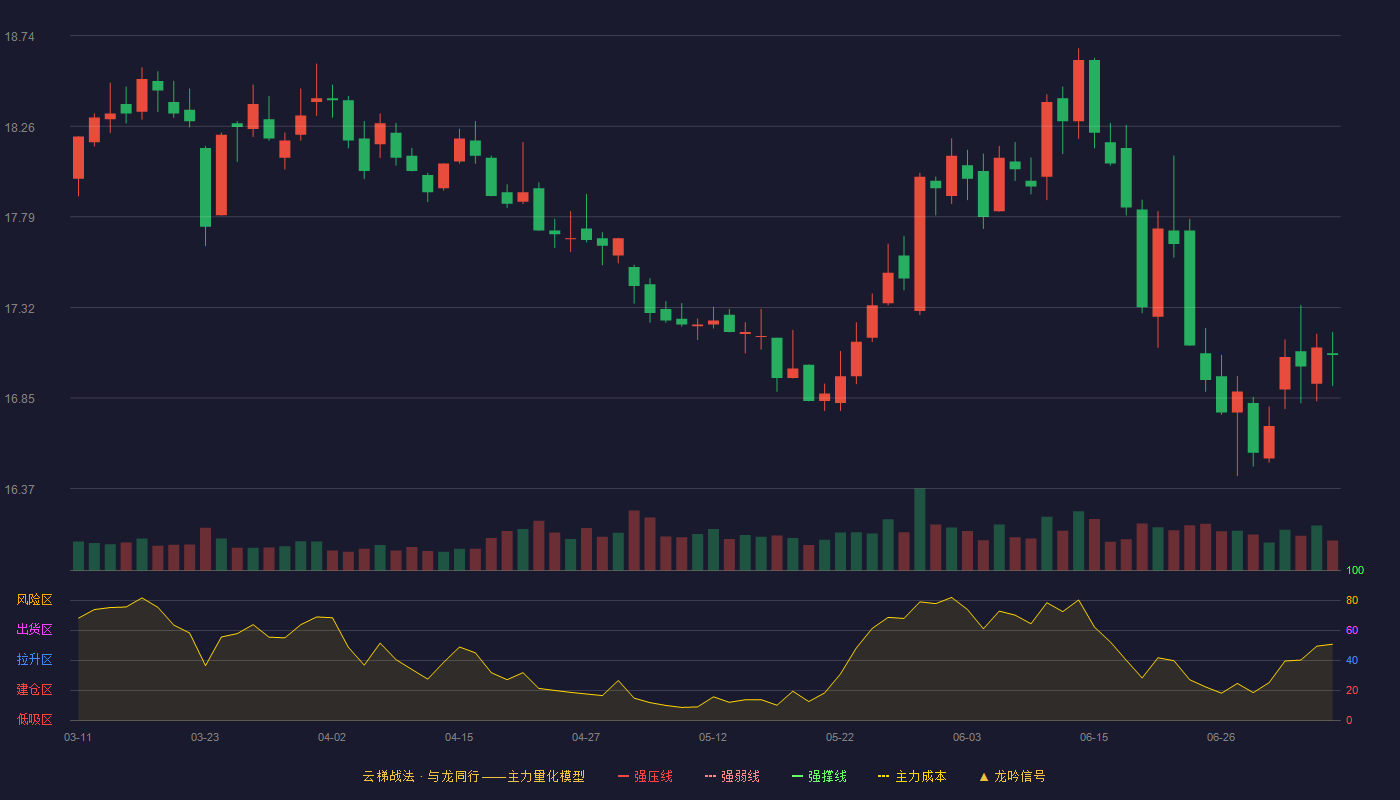
Task: Select the 出货区 zone label
Action: pos(34,630)
